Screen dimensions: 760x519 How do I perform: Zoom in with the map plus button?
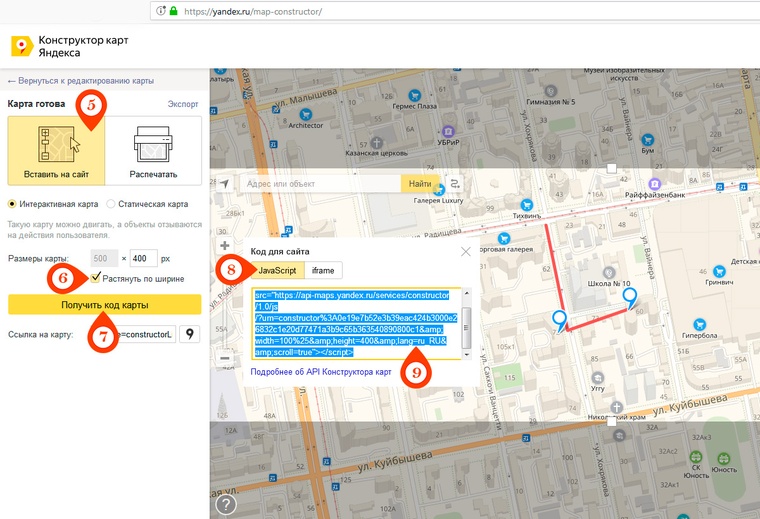(x=224, y=245)
